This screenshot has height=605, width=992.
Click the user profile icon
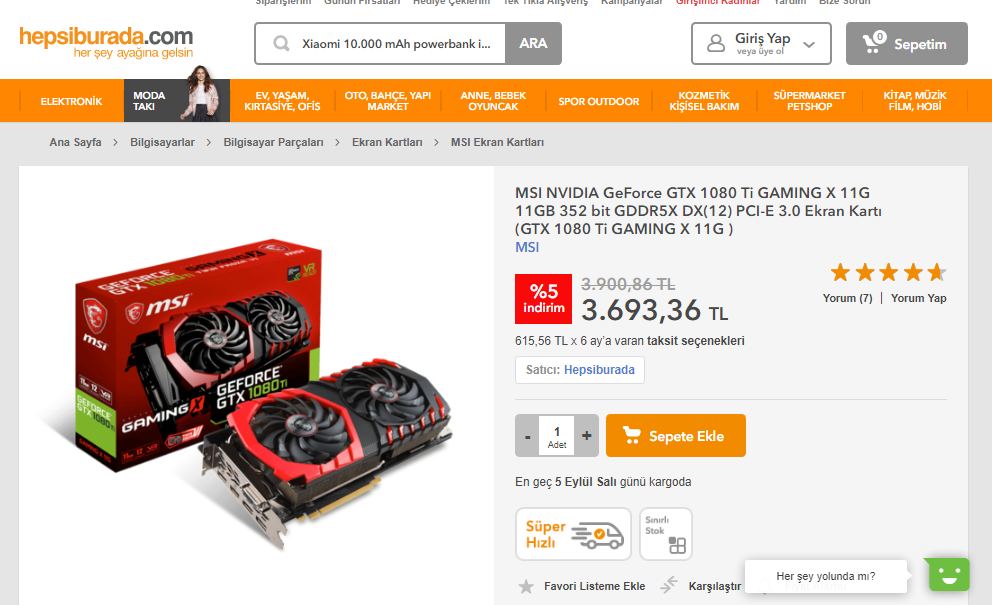pyautogui.click(x=716, y=44)
